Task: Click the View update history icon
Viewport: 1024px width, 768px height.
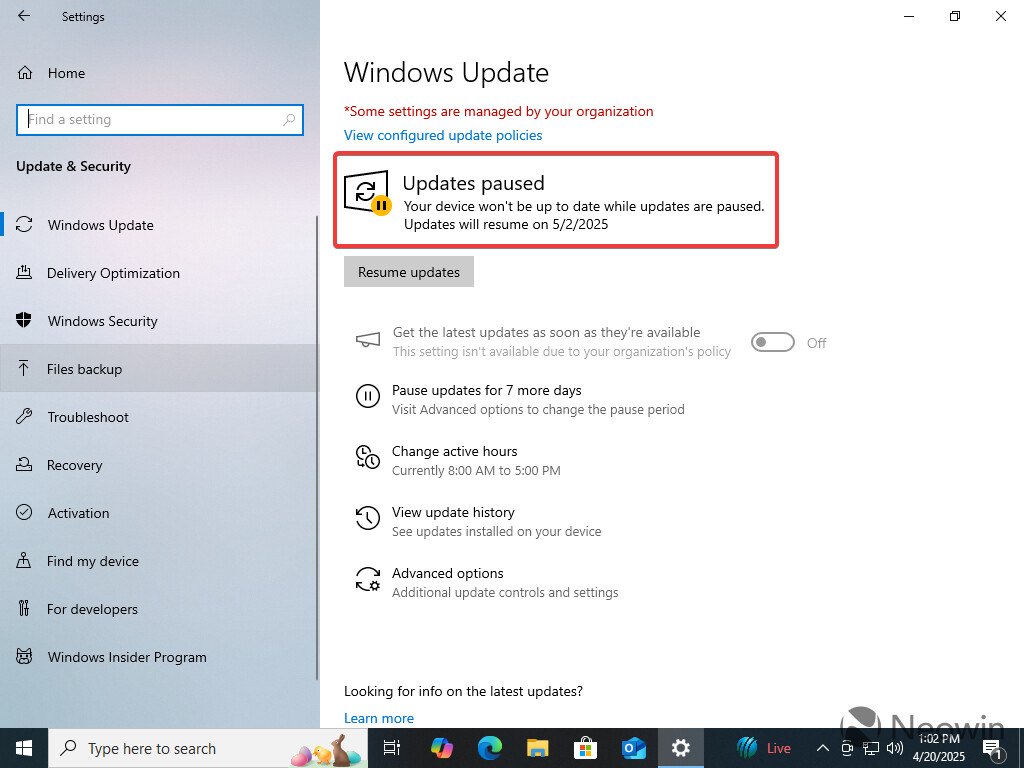Action: click(368, 519)
